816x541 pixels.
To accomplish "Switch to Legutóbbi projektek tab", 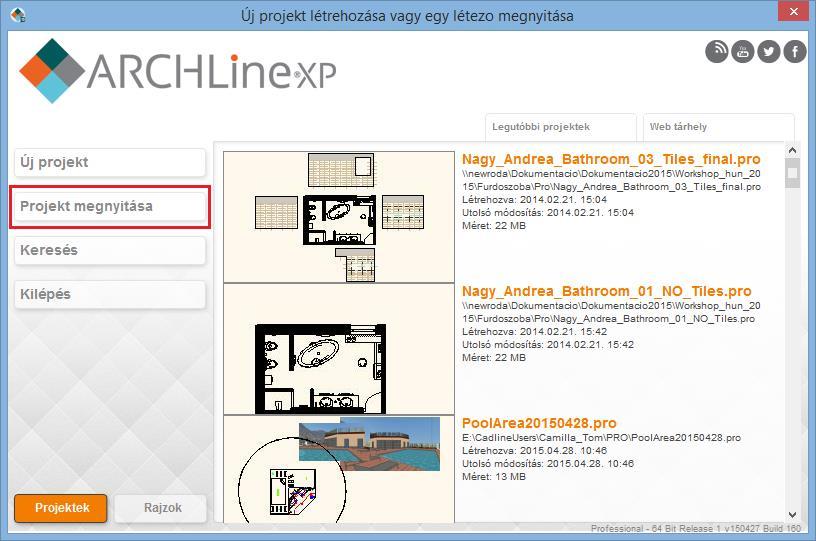I will coord(561,127).
